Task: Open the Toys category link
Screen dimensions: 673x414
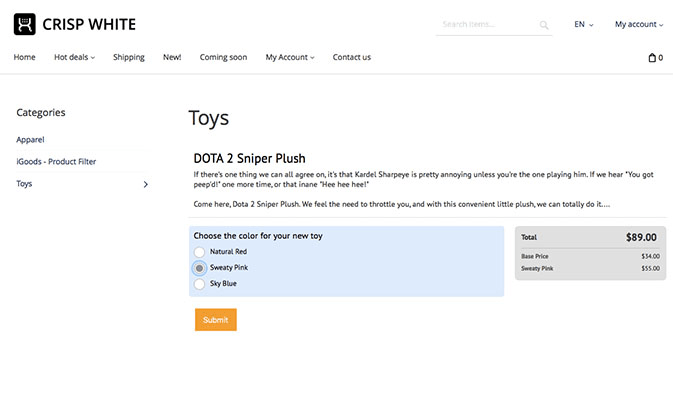Action: (24, 183)
